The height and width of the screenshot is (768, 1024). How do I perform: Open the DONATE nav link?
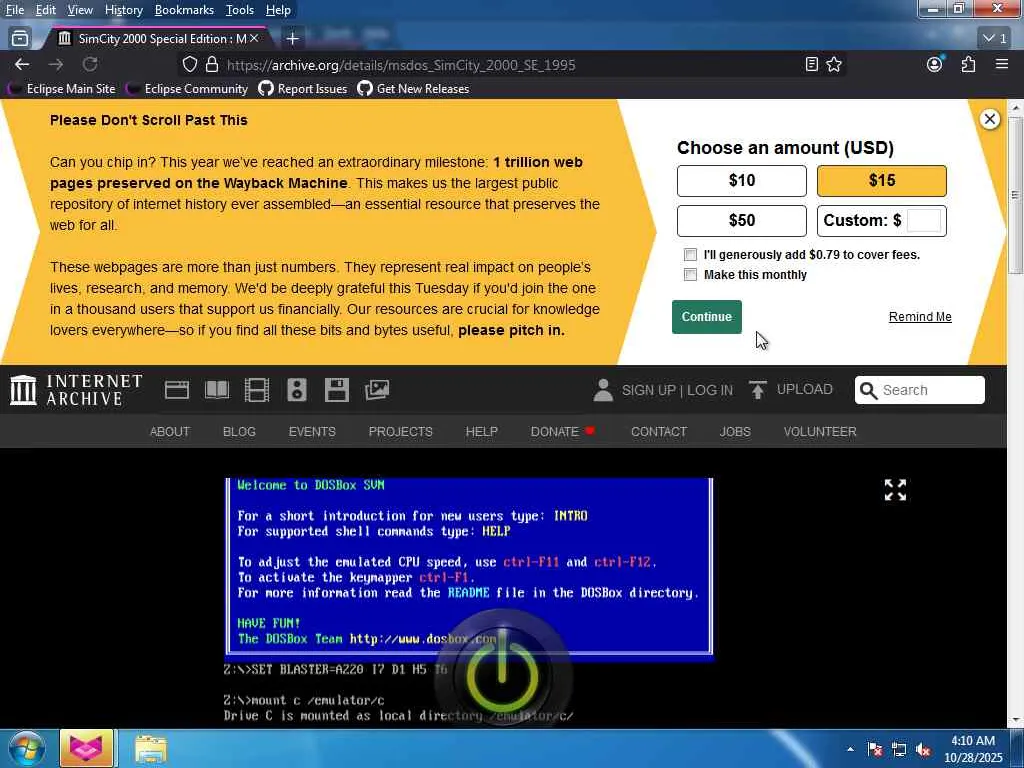[555, 432]
